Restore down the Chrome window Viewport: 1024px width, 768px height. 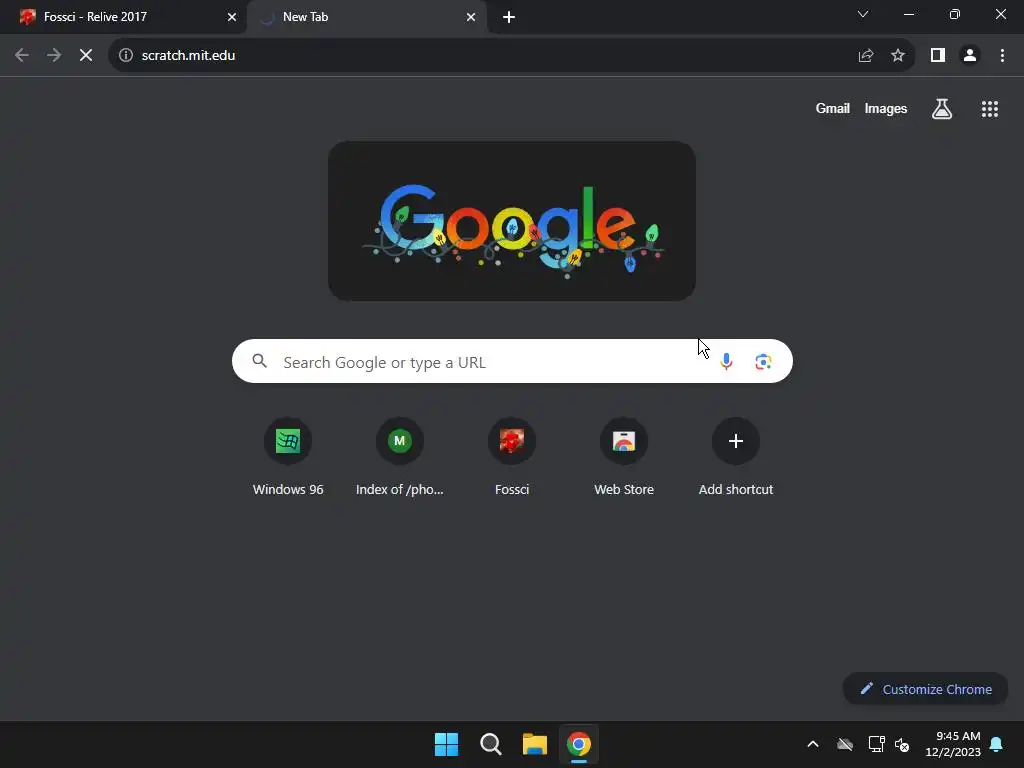pos(955,14)
